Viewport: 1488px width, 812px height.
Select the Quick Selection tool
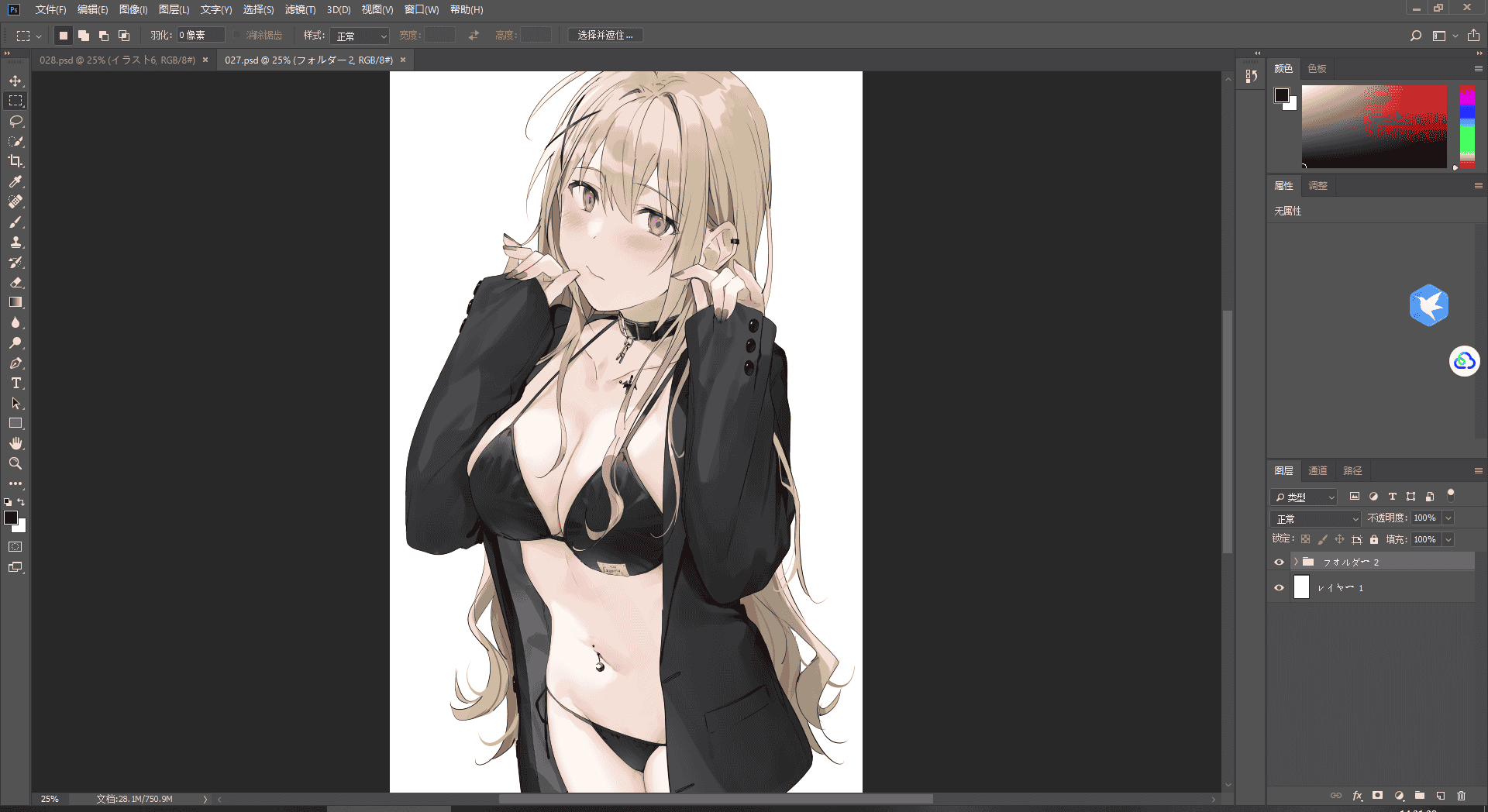pos(15,141)
